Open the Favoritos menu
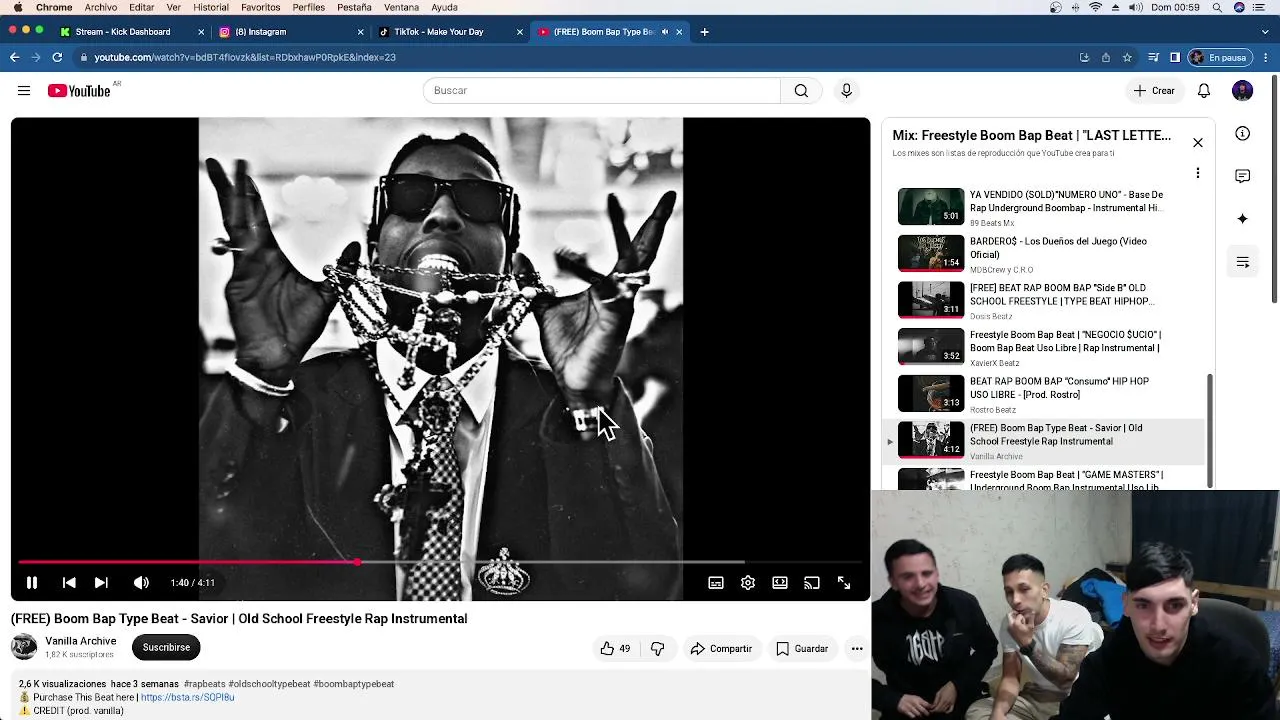The height and width of the screenshot is (720, 1280). click(260, 8)
